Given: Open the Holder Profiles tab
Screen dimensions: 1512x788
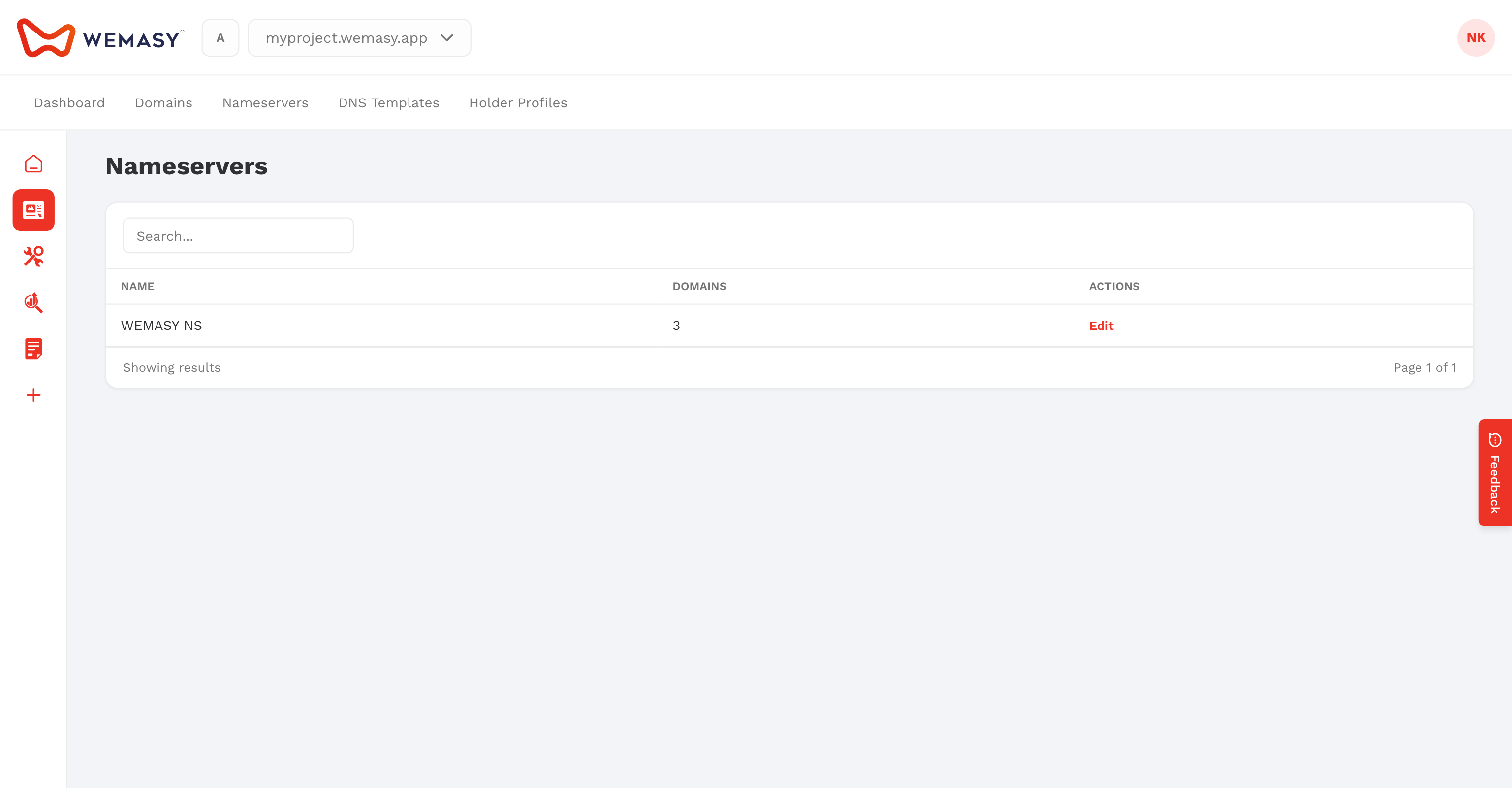Looking at the screenshot, I should (x=518, y=103).
